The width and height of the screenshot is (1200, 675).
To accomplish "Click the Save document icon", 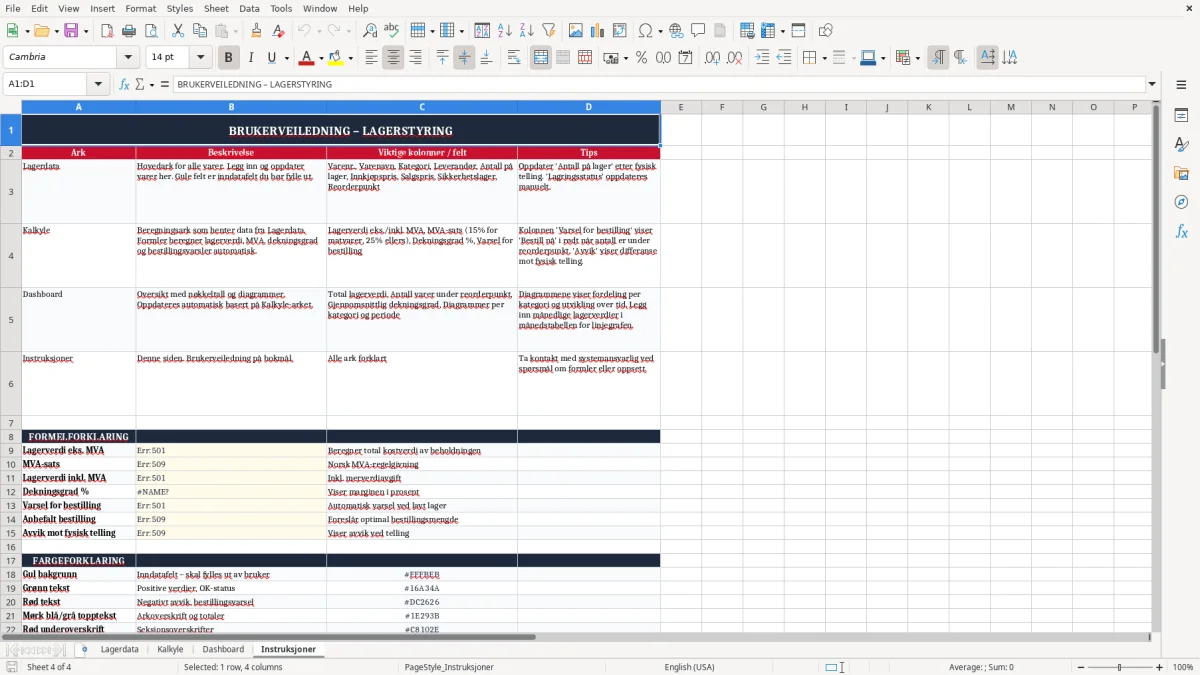I will point(71,31).
